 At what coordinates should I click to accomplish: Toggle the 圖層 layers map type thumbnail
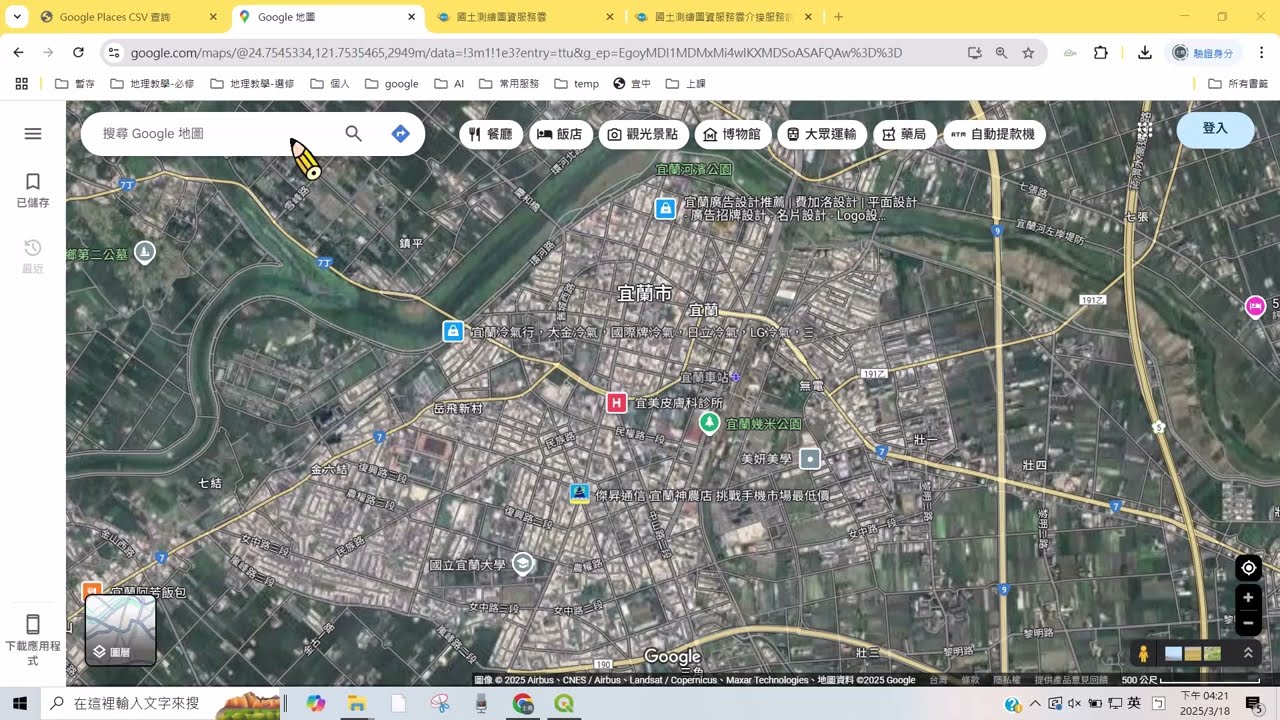coord(120,630)
